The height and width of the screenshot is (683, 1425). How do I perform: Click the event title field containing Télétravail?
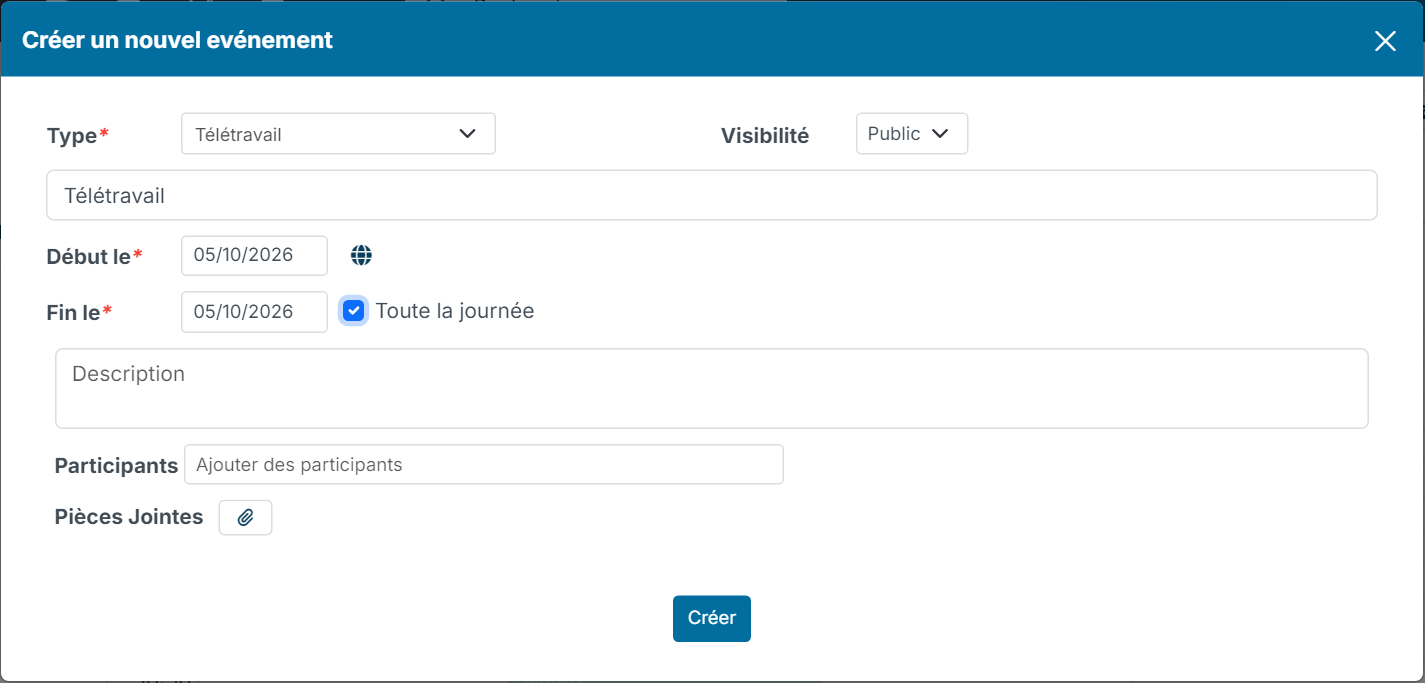click(712, 195)
